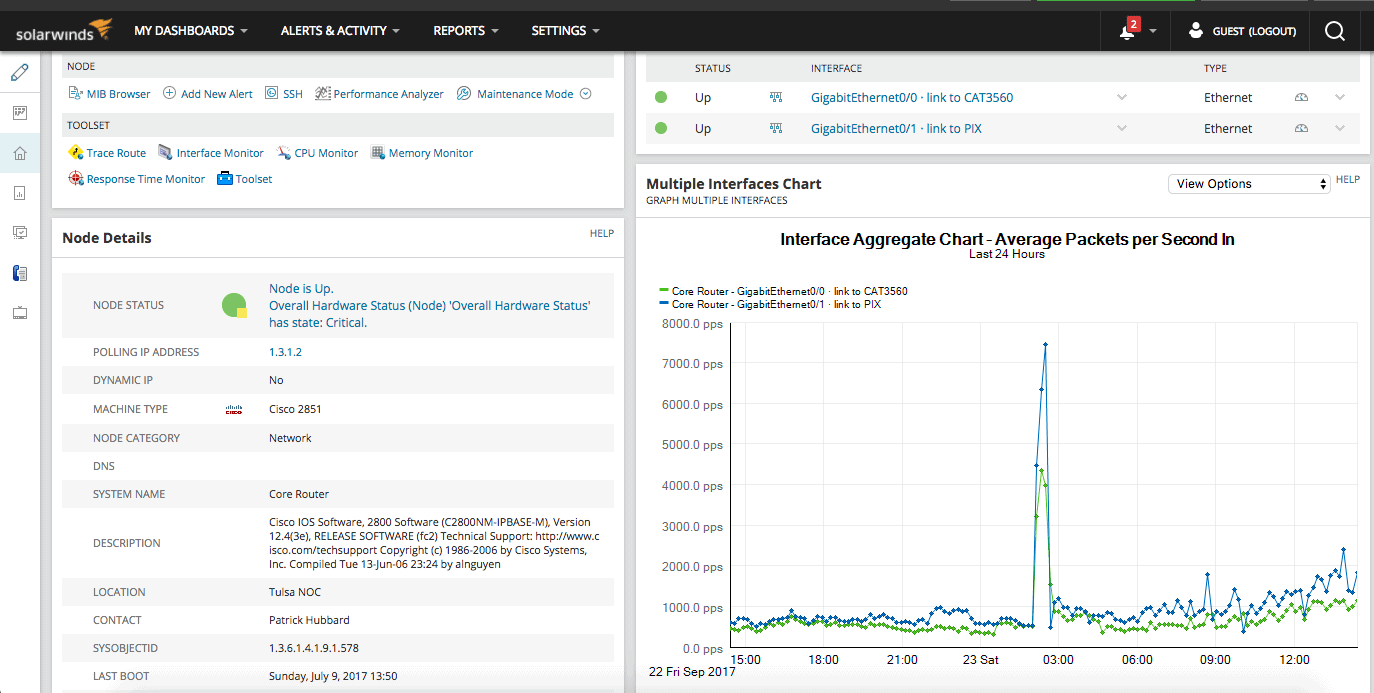Viewport: 1374px width, 693px height.
Task: Click the 'Node is Up.' status link
Action: pyautogui.click(x=301, y=289)
